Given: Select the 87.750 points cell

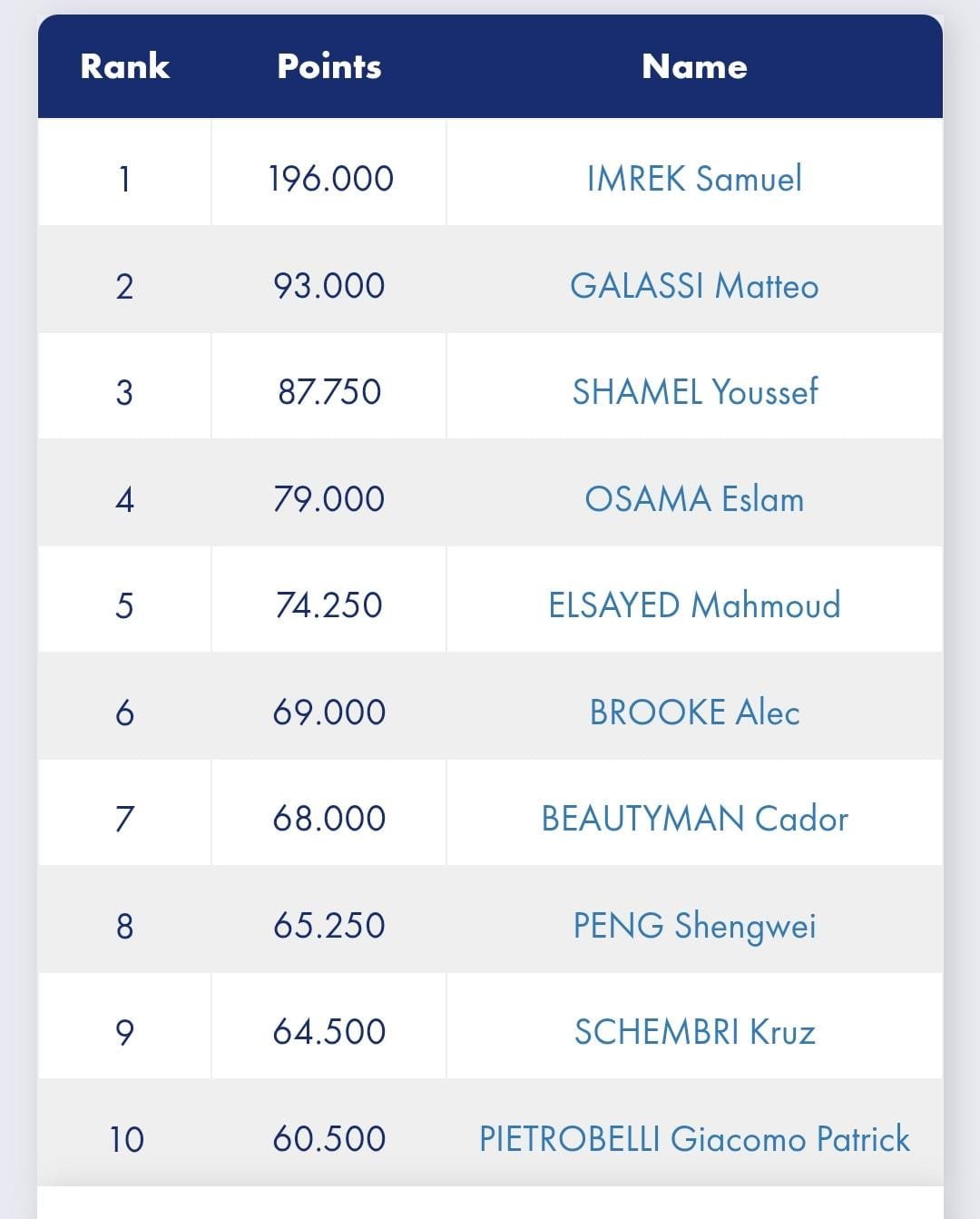Looking at the screenshot, I should [x=329, y=386].
